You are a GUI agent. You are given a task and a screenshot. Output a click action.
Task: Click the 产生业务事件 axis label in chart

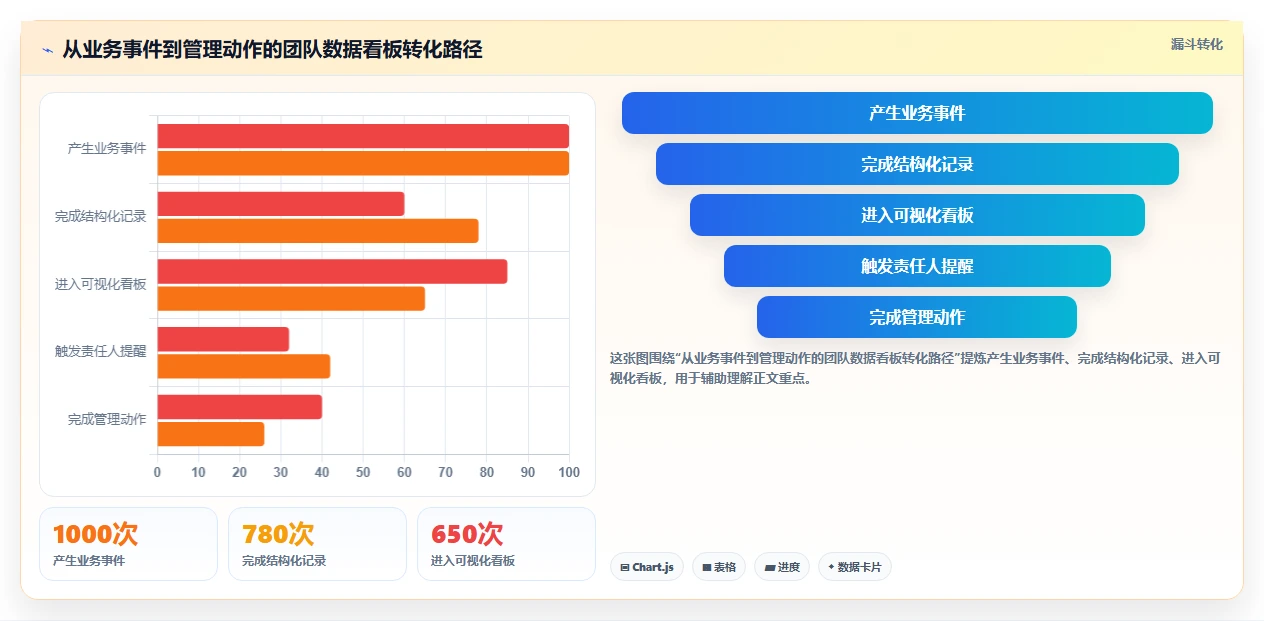coord(107,148)
